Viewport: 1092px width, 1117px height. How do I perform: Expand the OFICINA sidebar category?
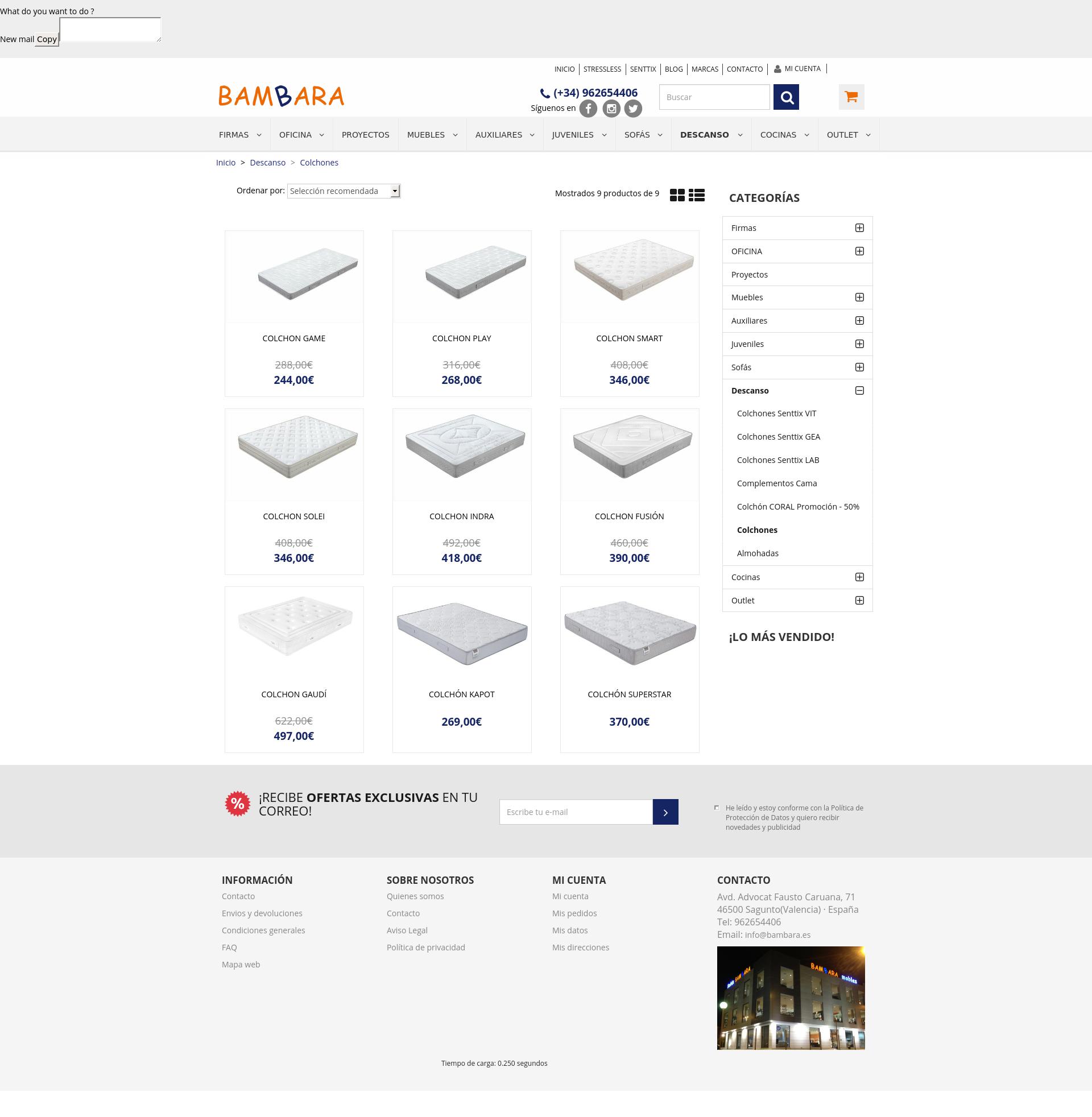point(859,251)
